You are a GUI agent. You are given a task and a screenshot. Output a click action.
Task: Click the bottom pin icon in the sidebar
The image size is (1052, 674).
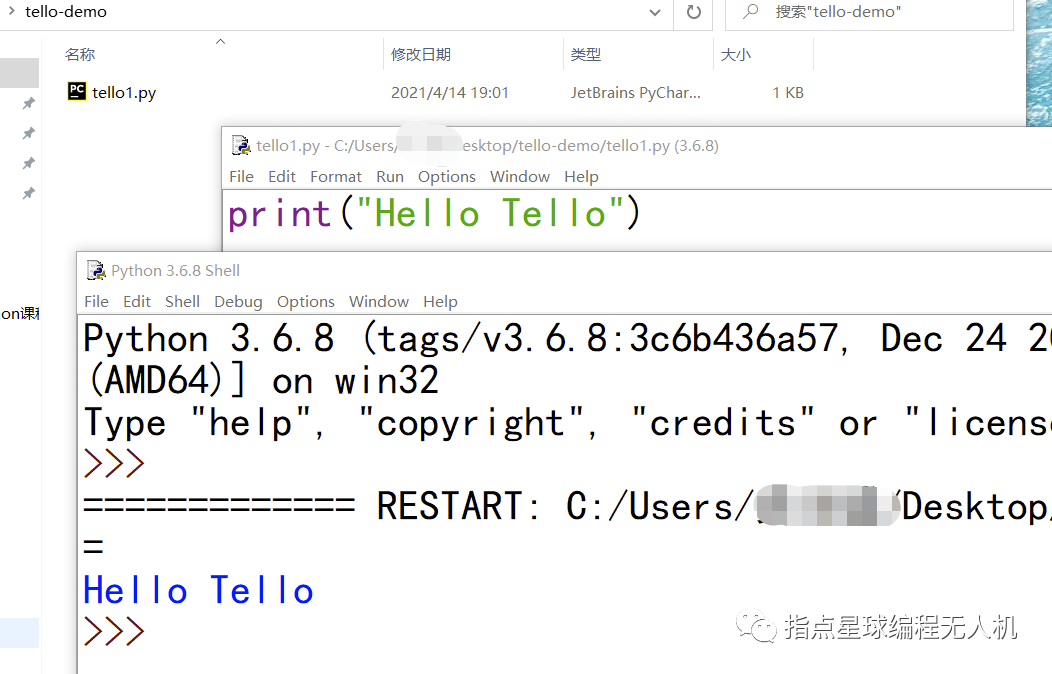tap(28, 193)
